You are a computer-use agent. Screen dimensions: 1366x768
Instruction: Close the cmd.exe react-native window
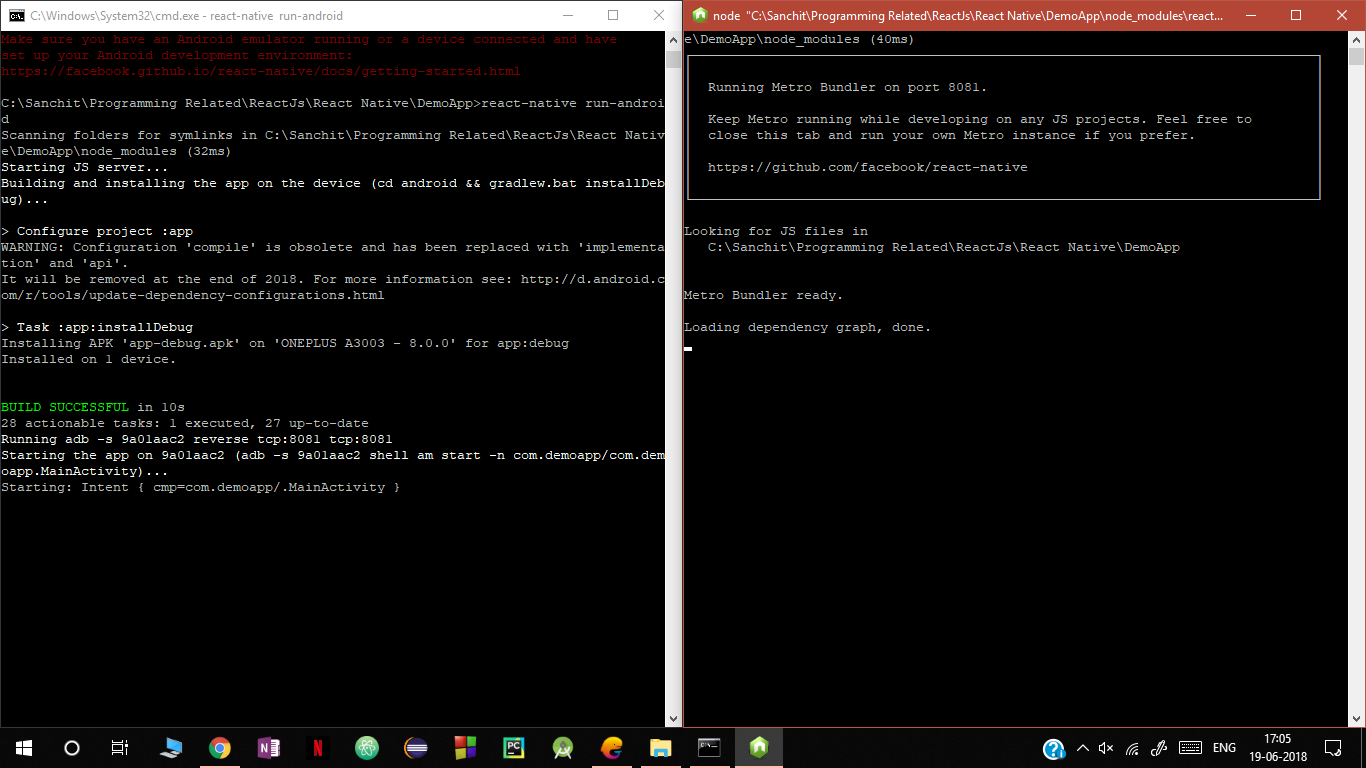tap(659, 15)
